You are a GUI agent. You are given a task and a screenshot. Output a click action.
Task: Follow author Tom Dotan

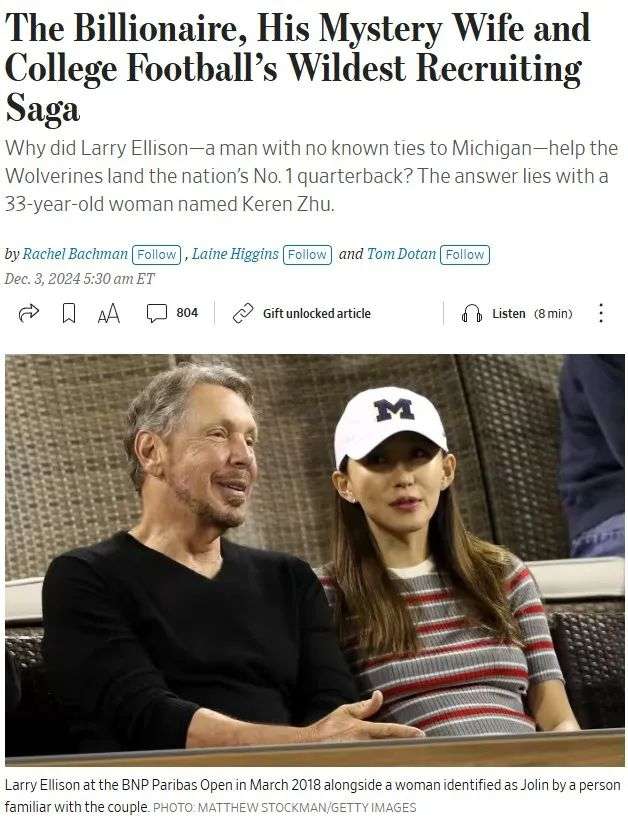click(x=465, y=255)
